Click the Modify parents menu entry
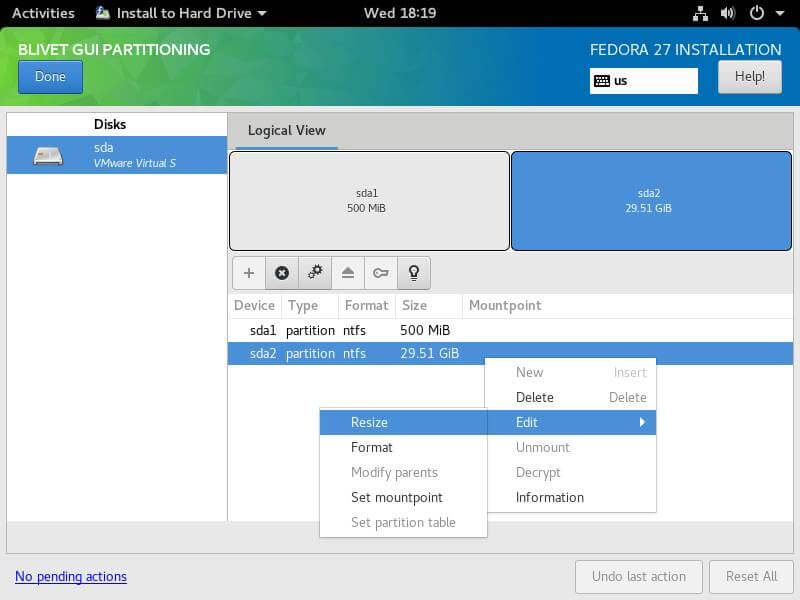This screenshot has height=600, width=800. (x=404, y=472)
